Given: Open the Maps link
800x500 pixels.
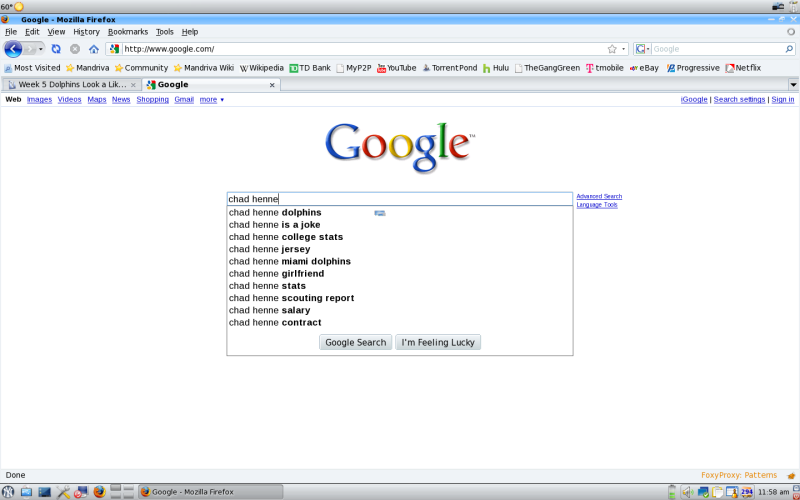Looking at the screenshot, I should 96,99.
